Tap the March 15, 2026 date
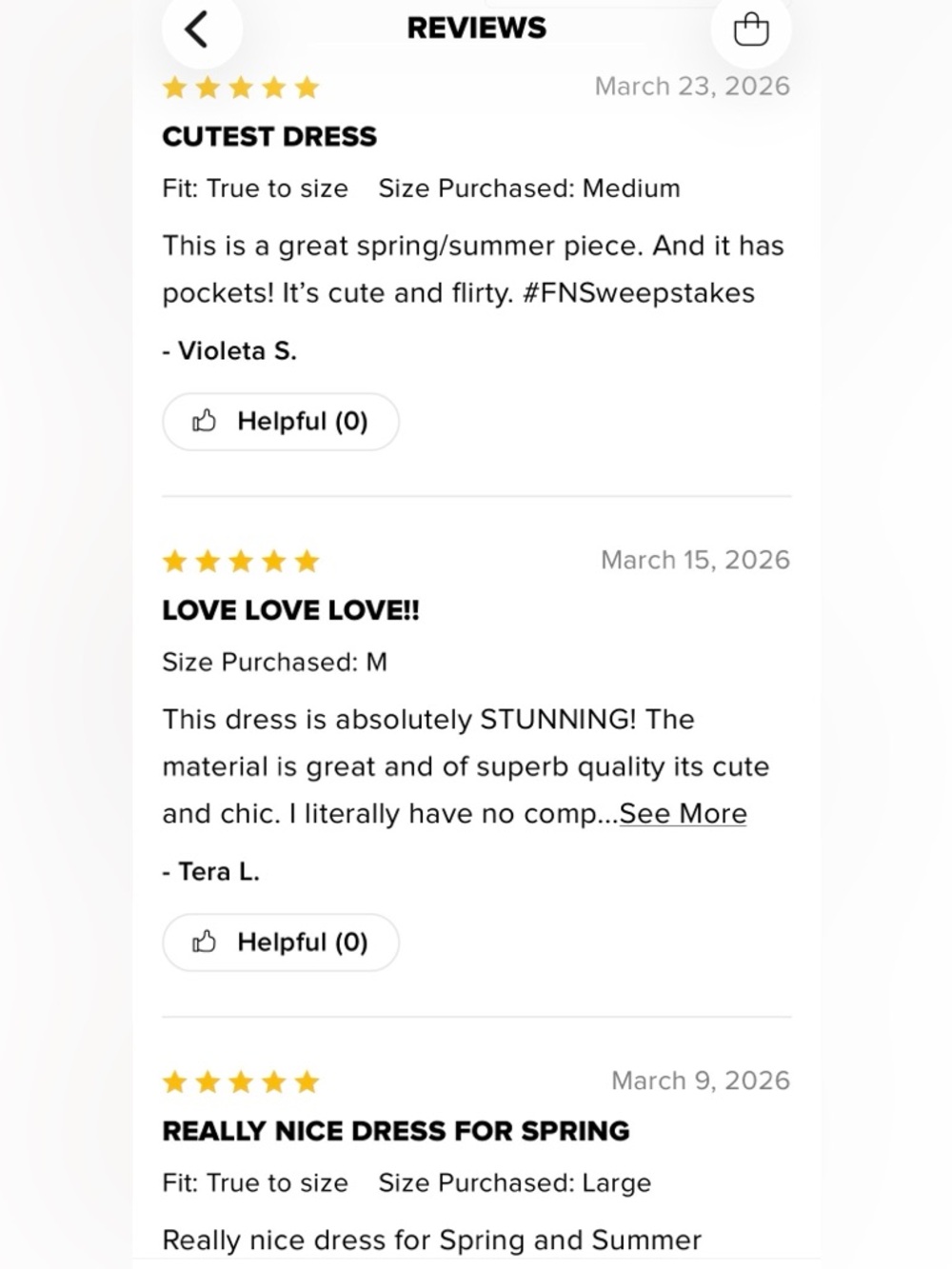Screen dimensions: 952x1269 pyautogui.click(x=695, y=560)
